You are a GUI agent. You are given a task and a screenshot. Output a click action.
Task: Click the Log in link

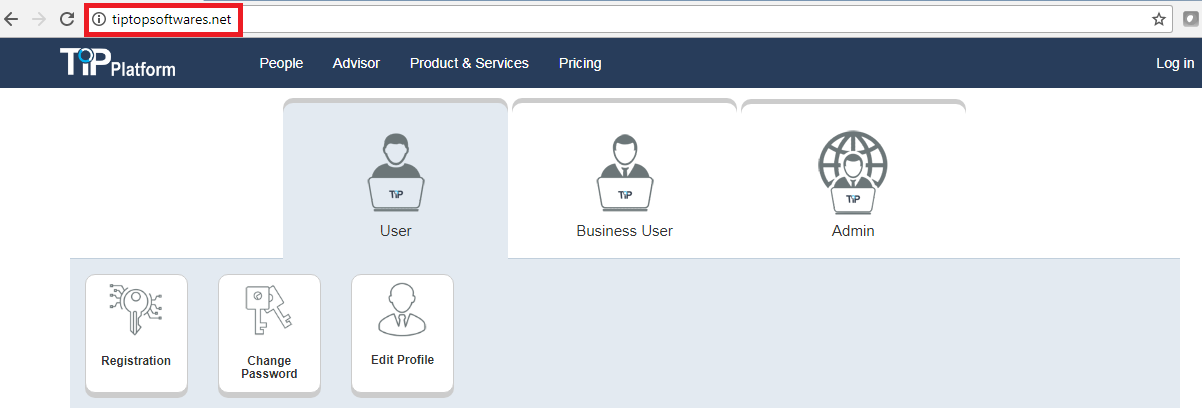1175,63
